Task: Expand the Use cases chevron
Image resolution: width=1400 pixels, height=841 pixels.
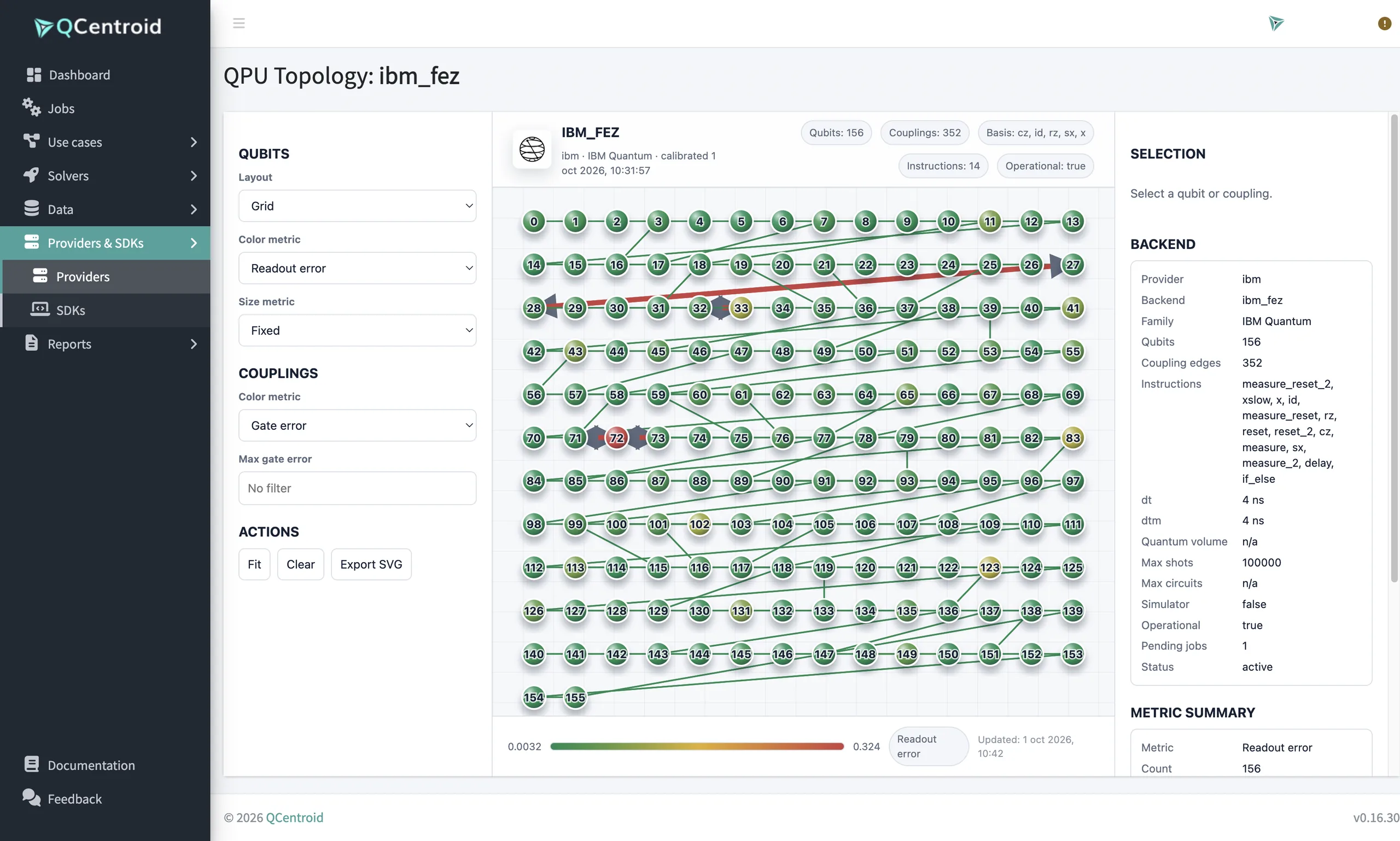Action: 194,142
